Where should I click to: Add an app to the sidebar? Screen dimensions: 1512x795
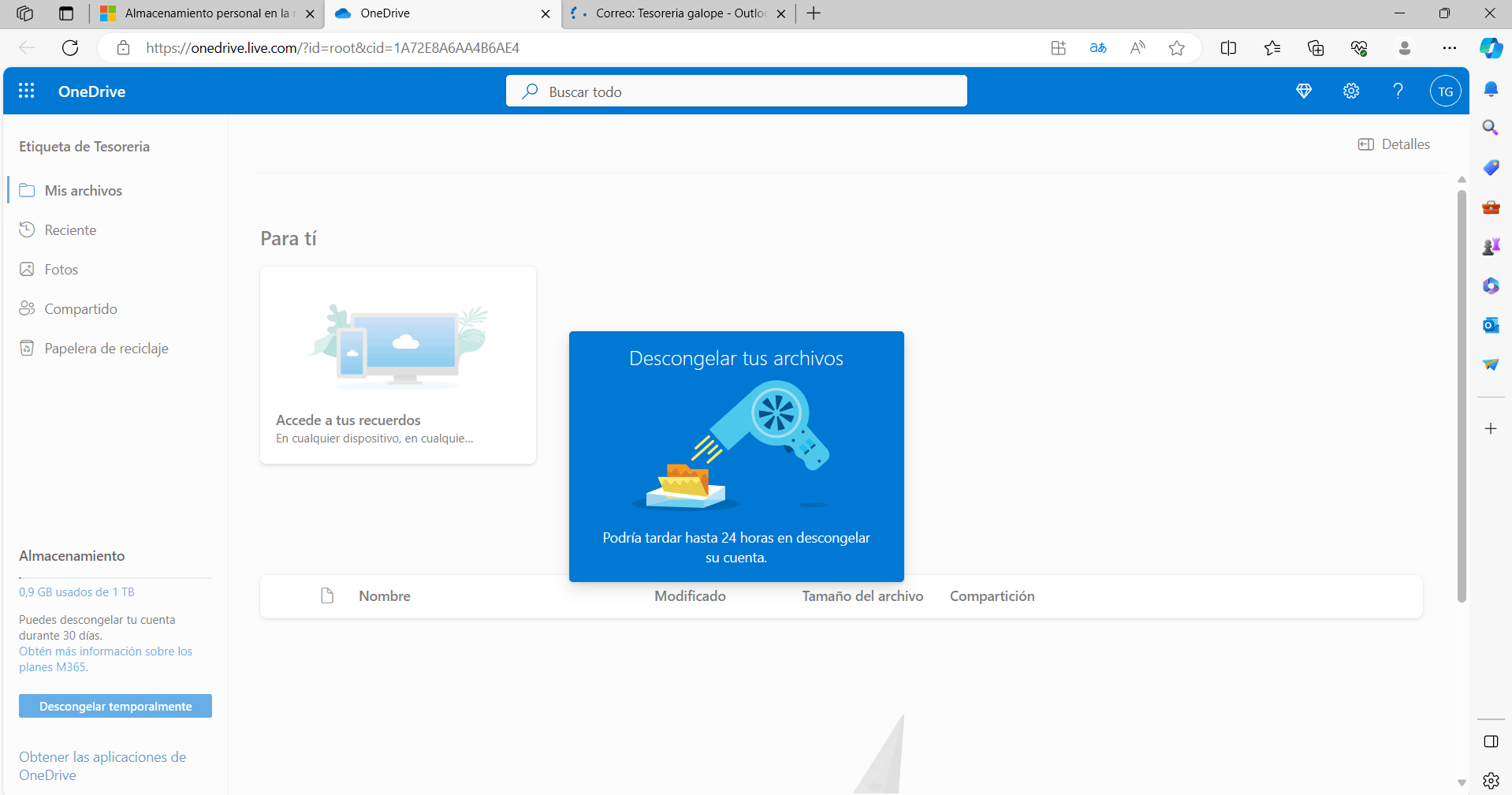[1491, 429]
